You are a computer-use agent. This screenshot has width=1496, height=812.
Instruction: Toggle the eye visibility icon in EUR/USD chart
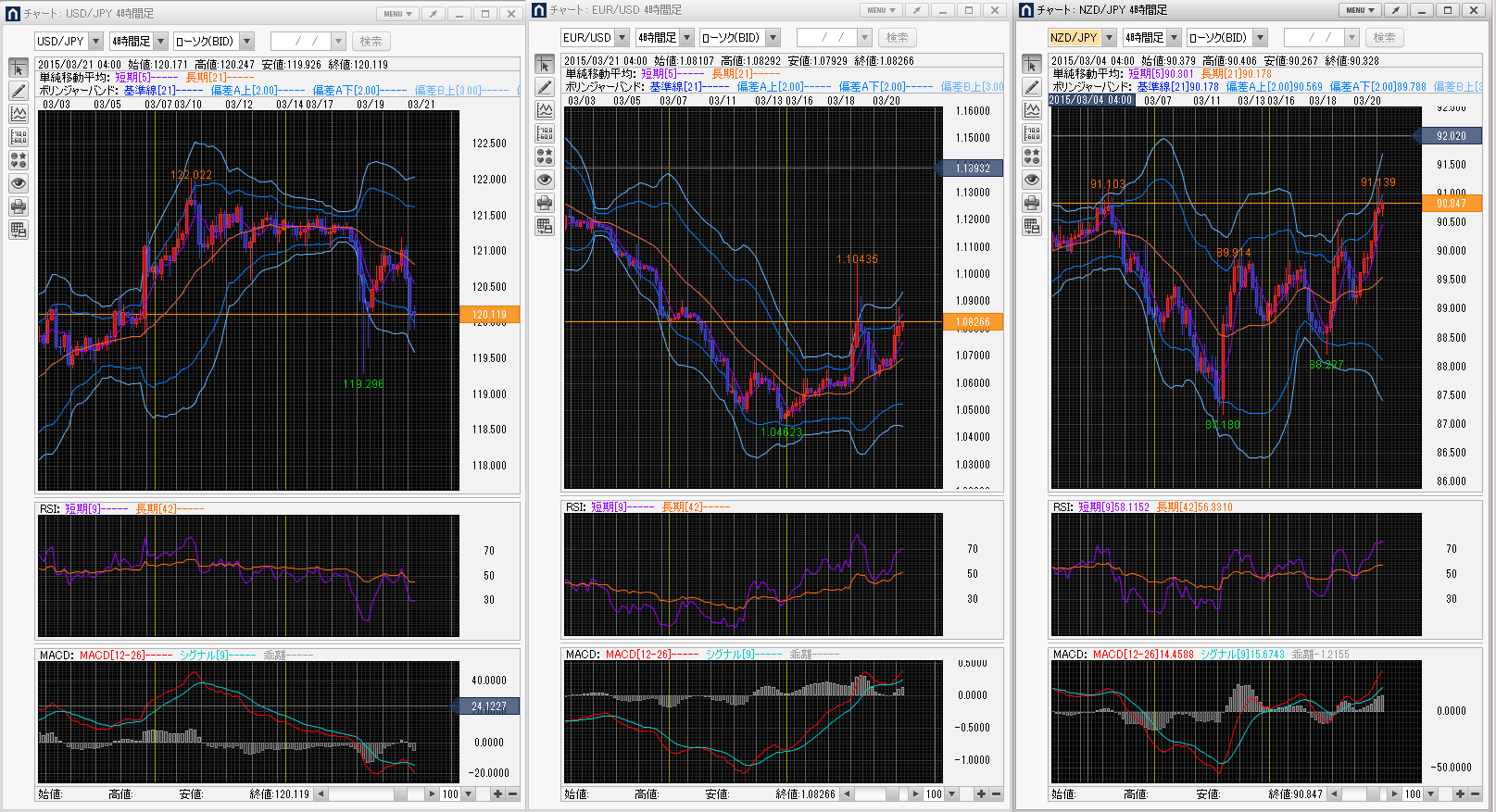545,180
